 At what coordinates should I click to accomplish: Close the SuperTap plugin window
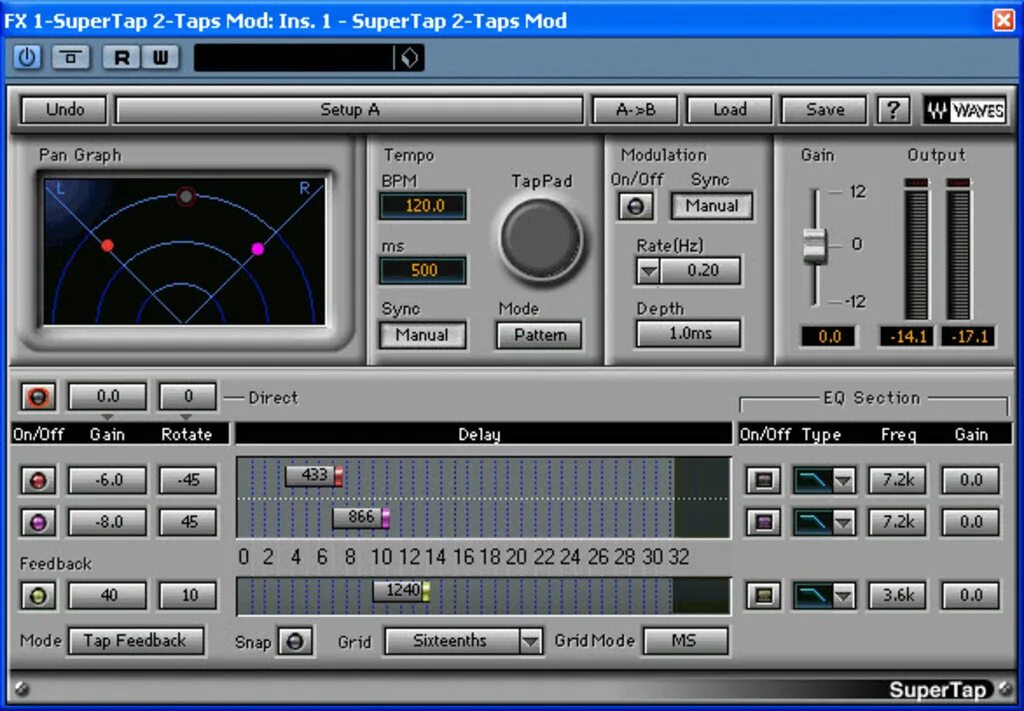(1003, 20)
